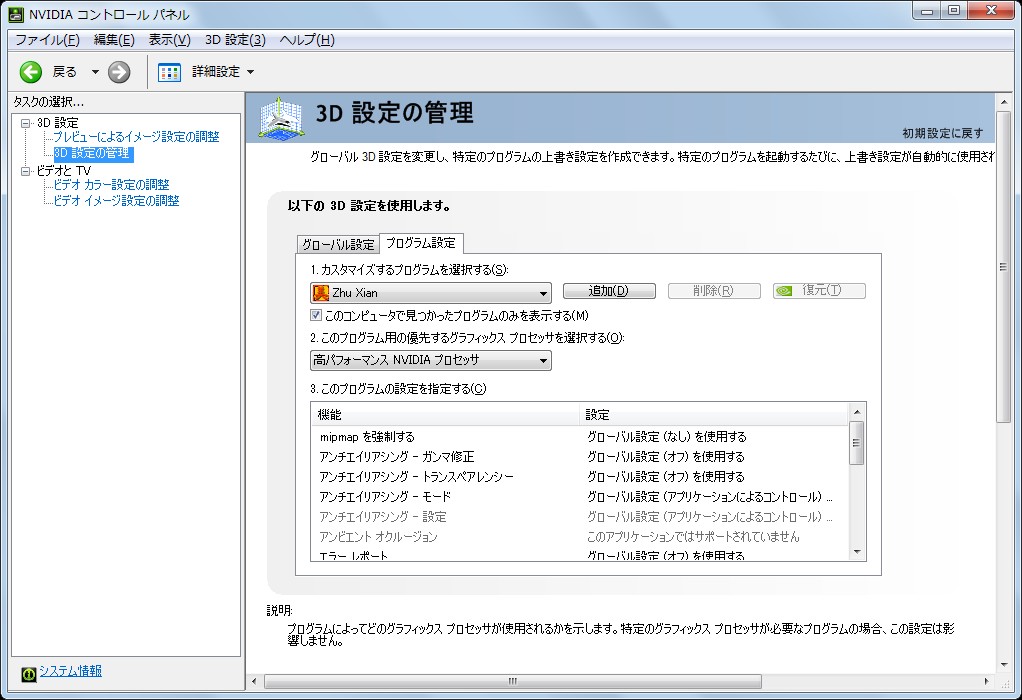
Task: Click the 設定 column header
Action: coord(714,415)
